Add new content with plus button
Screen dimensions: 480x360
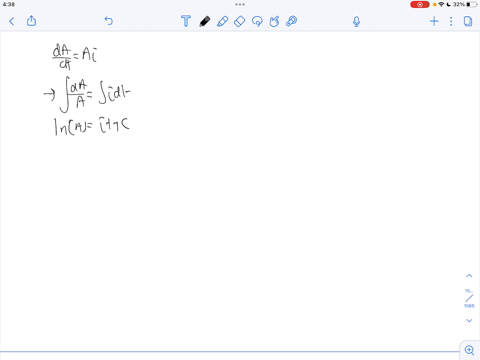[434, 21]
